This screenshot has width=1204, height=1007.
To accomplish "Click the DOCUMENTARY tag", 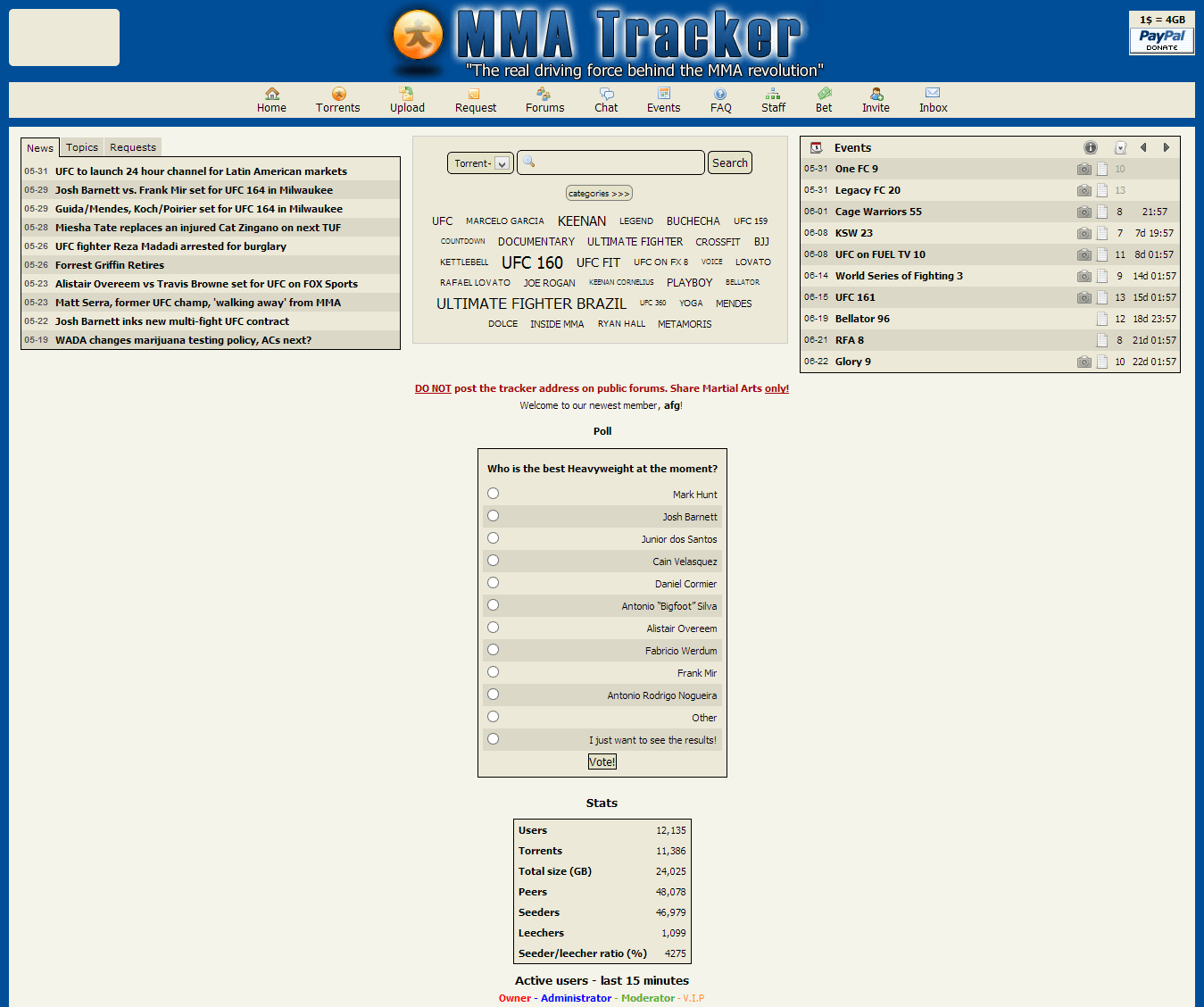I will coord(536,242).
